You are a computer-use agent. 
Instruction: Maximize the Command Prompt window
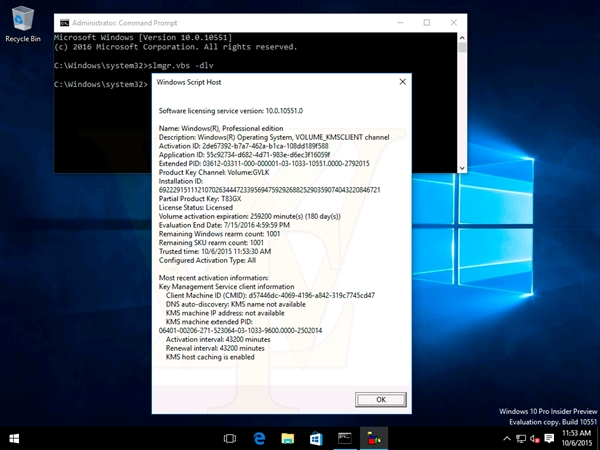click(x=427, y=21)
